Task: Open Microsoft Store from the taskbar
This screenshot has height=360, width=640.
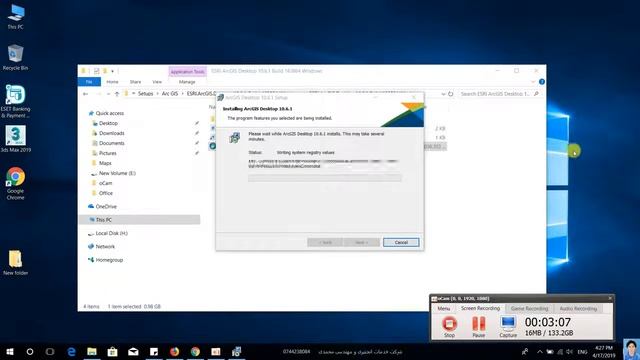Action: click(x=113, y=351)
